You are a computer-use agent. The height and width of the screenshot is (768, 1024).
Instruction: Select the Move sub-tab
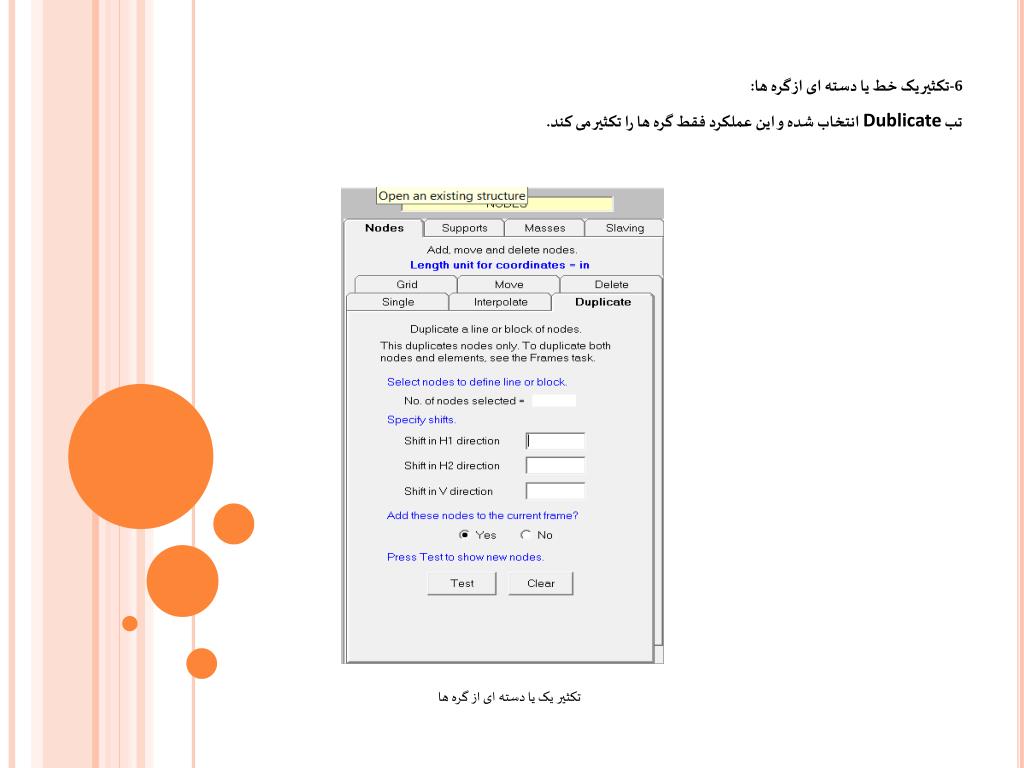click(509, 285)
